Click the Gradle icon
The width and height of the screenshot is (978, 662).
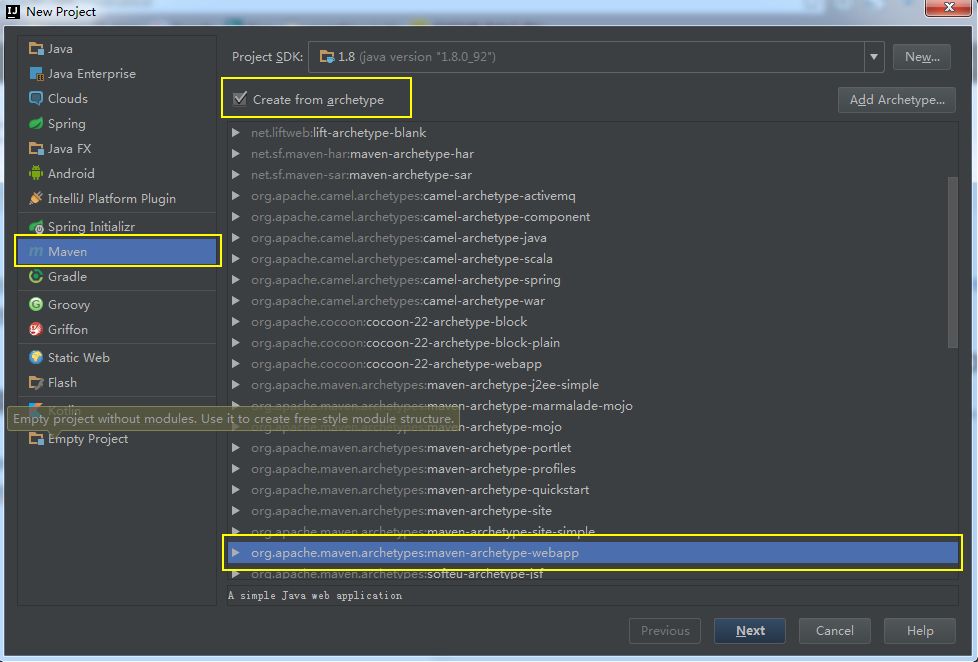click(x=36, y=276)
